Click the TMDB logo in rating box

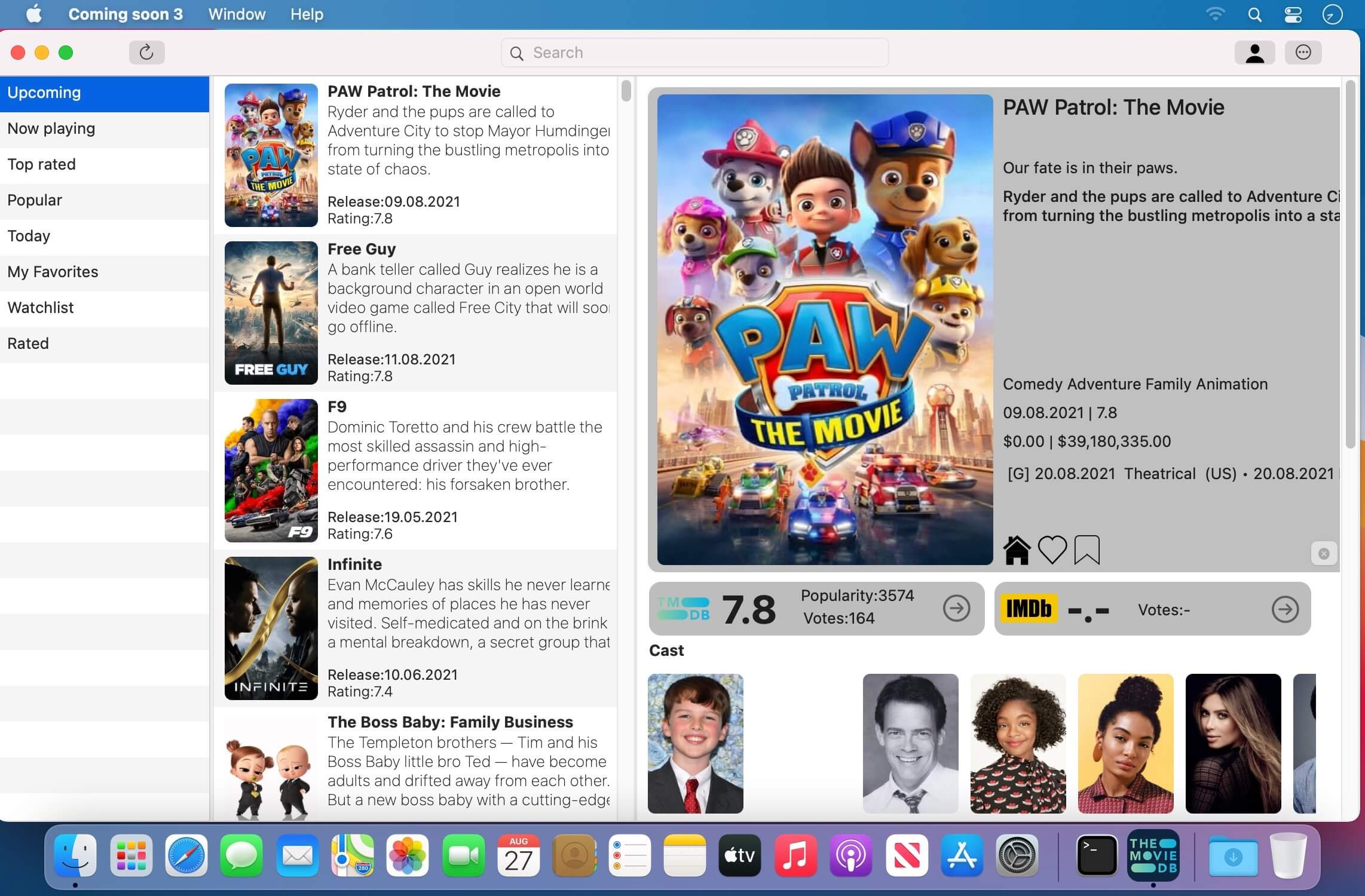click(x=683, y=609)
